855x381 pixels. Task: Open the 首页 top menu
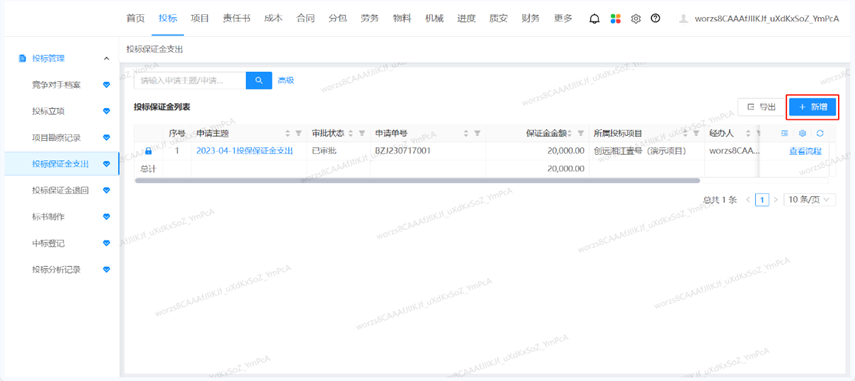coord(135,18)
